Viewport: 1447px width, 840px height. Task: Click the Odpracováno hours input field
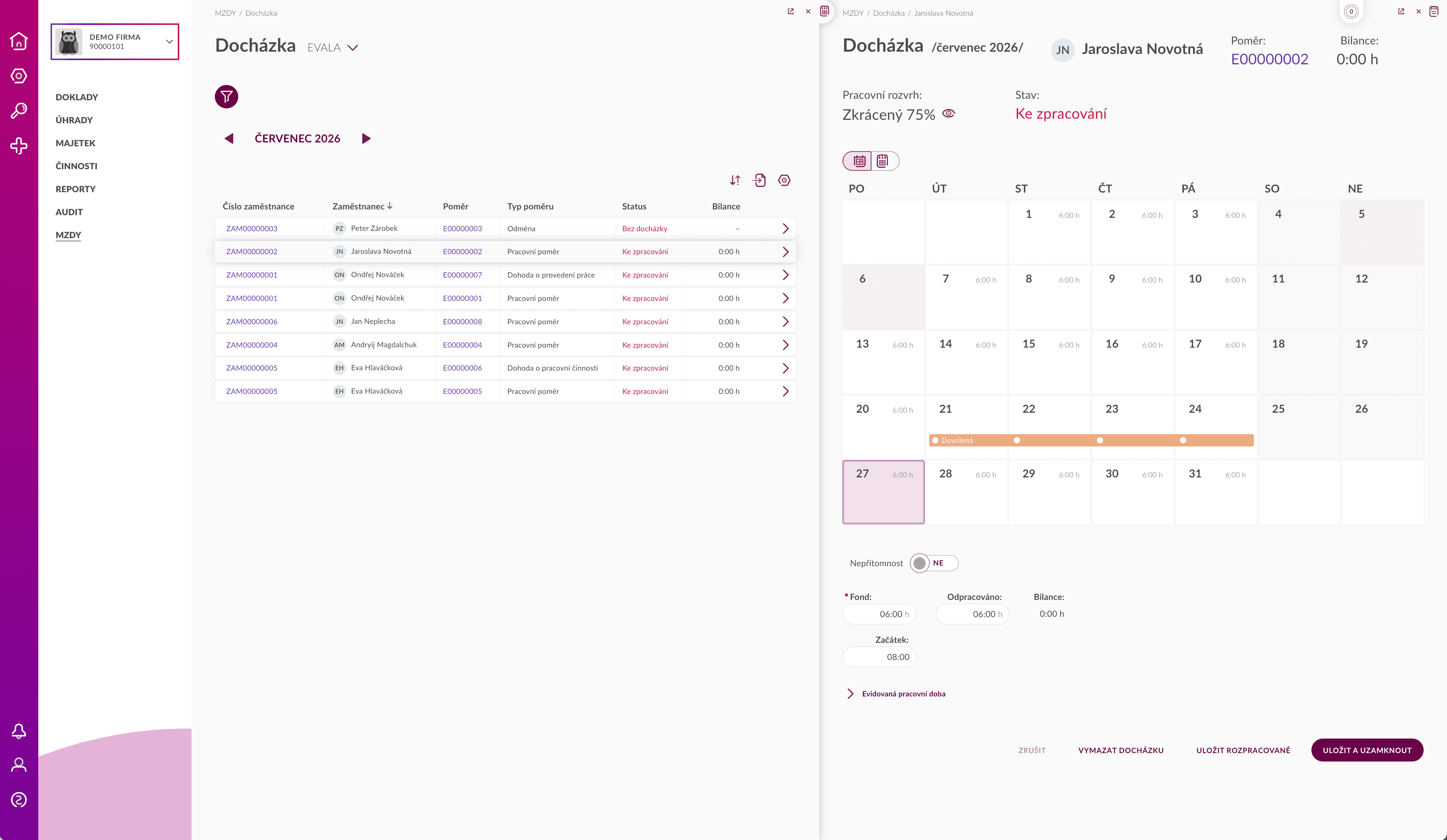972,614
